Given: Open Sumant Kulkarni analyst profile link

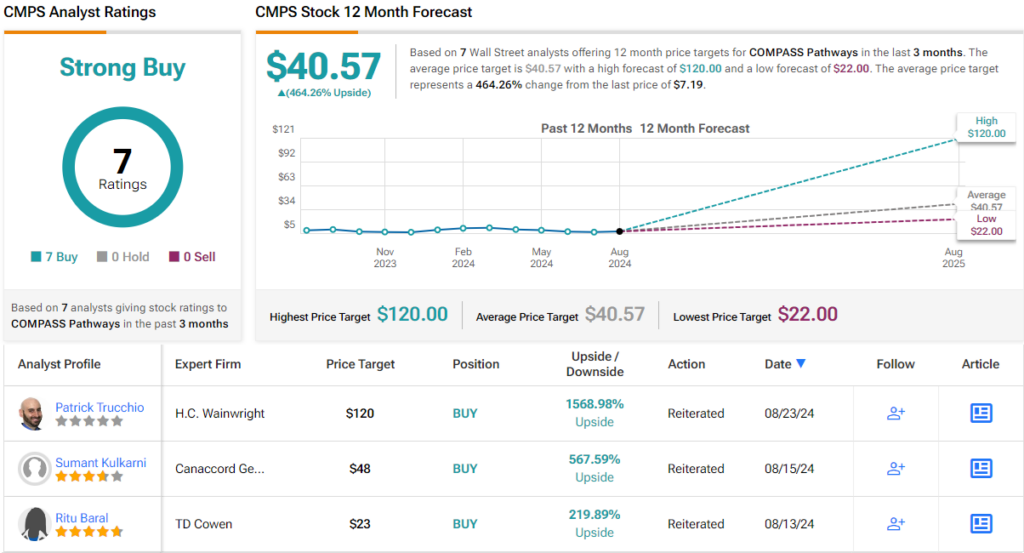Looking at the screenshot, I should [x=102, y=462].
